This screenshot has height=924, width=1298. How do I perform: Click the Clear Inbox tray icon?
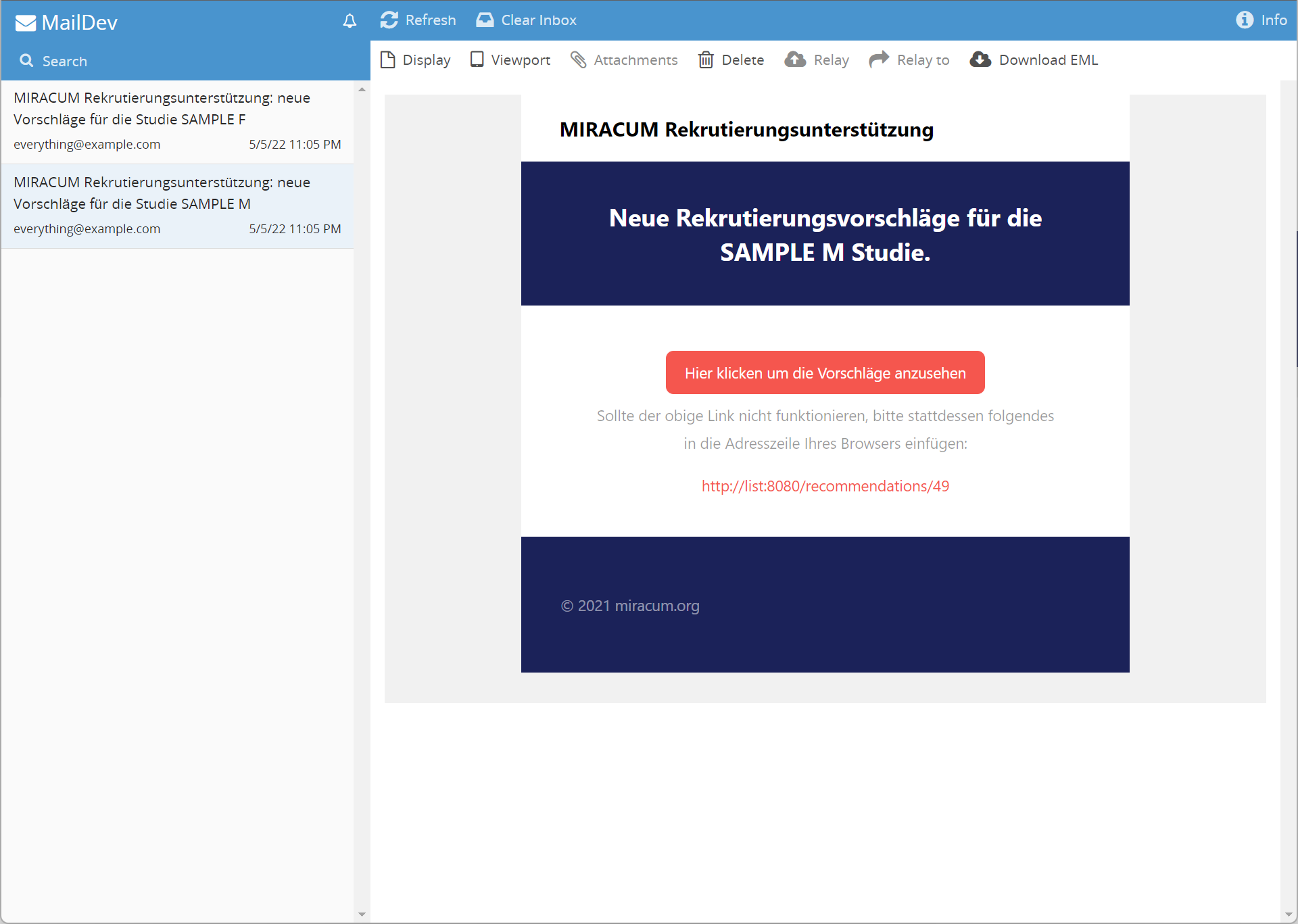485,20
